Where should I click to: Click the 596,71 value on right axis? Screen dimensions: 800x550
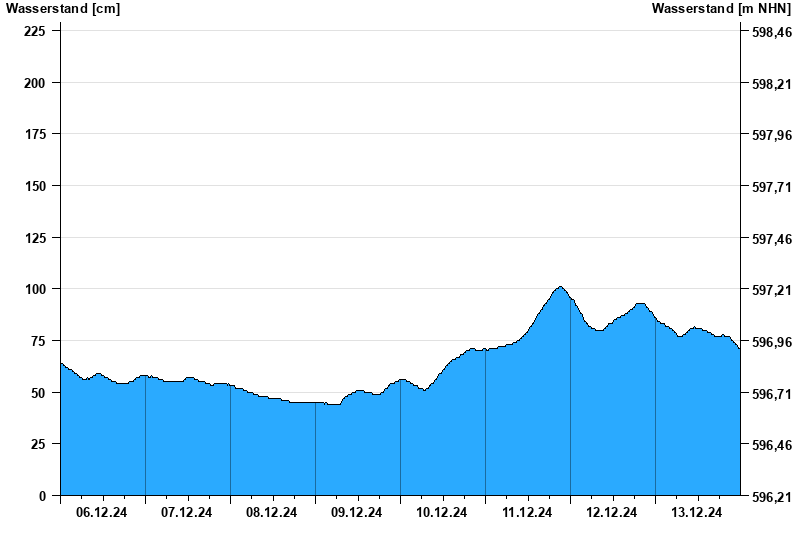(x=772, y=394)
